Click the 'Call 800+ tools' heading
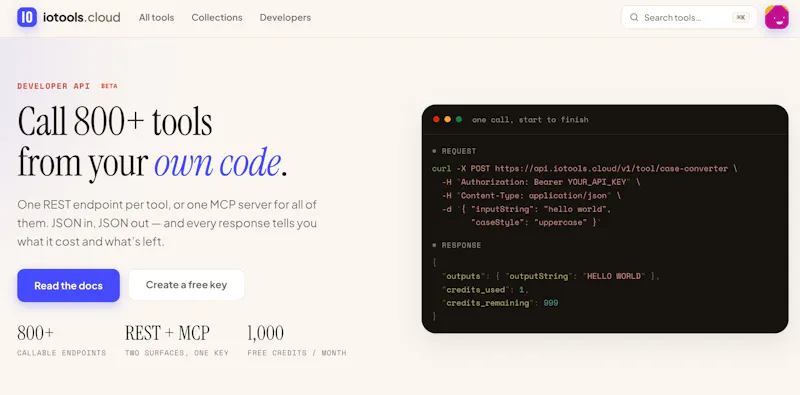Viewport: 800px width, 395px height. [x=115, y=122]
